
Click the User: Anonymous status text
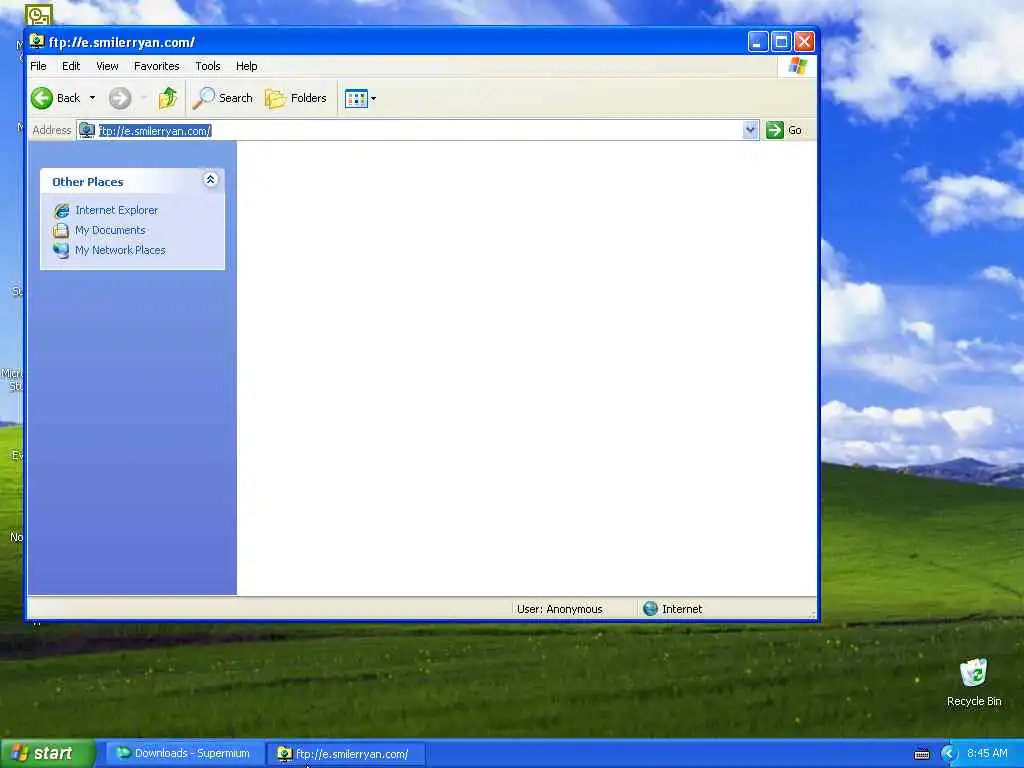[x=560, y=609]
